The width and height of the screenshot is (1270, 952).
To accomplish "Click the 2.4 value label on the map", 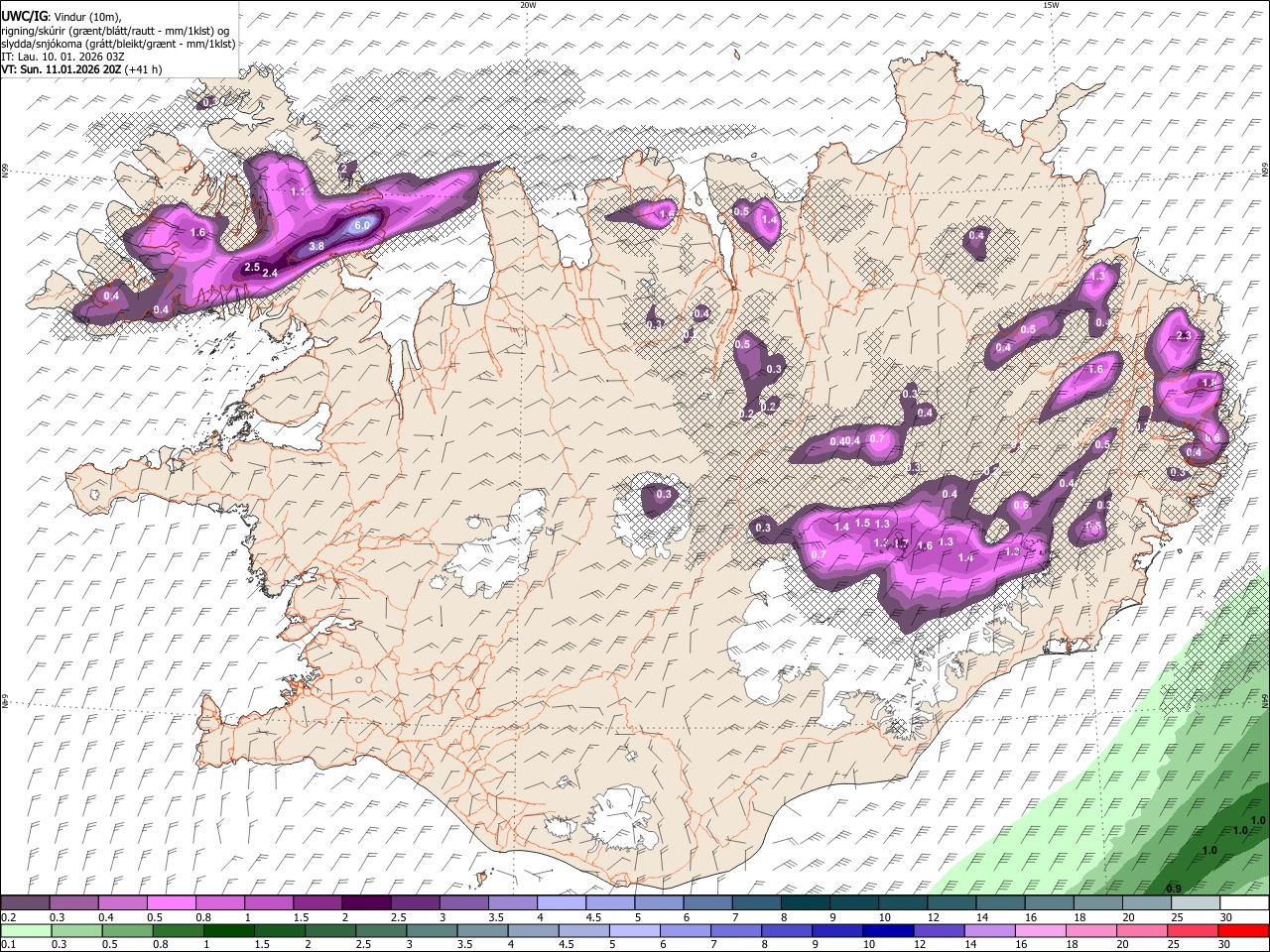I will click(270, 273).
